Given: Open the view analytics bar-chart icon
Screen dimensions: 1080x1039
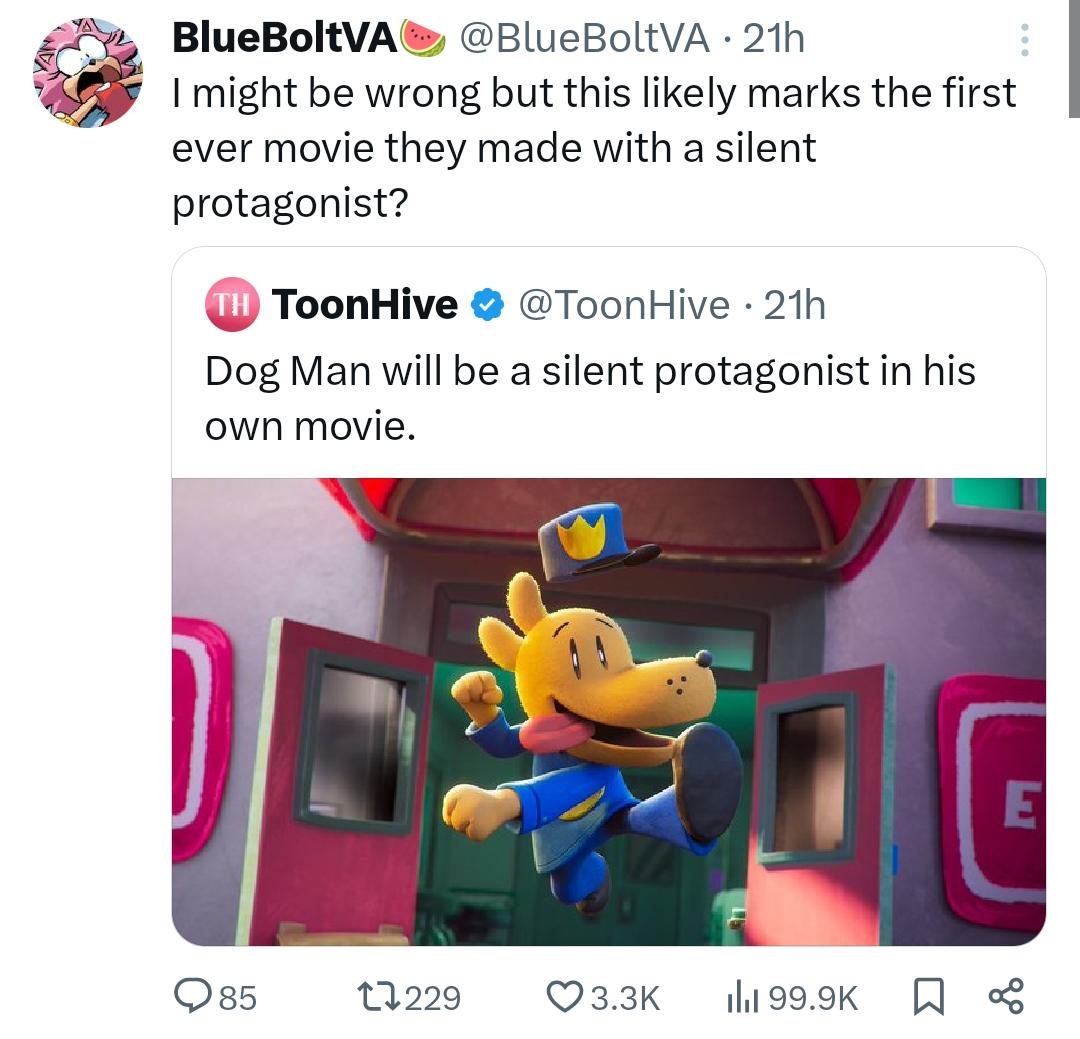Looking at the screenshot, I should tap(739, 997).
